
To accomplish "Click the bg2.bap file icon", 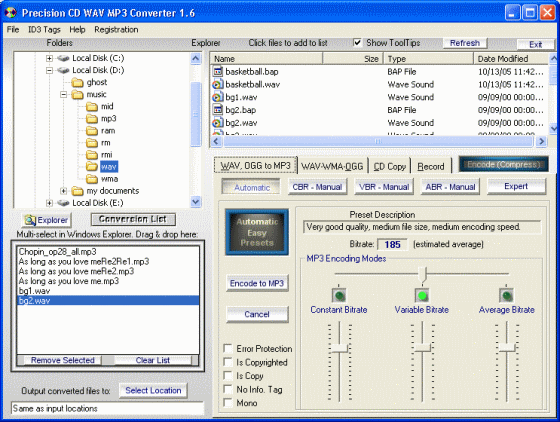I will [x=218, y=110].
